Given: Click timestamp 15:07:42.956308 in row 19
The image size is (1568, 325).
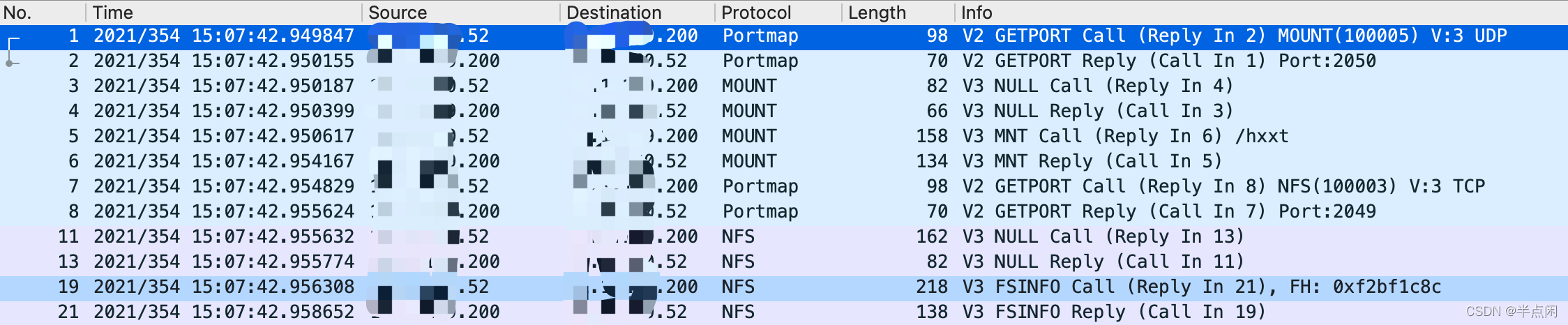Looking at the screenshot, I should tap(273, 287).
